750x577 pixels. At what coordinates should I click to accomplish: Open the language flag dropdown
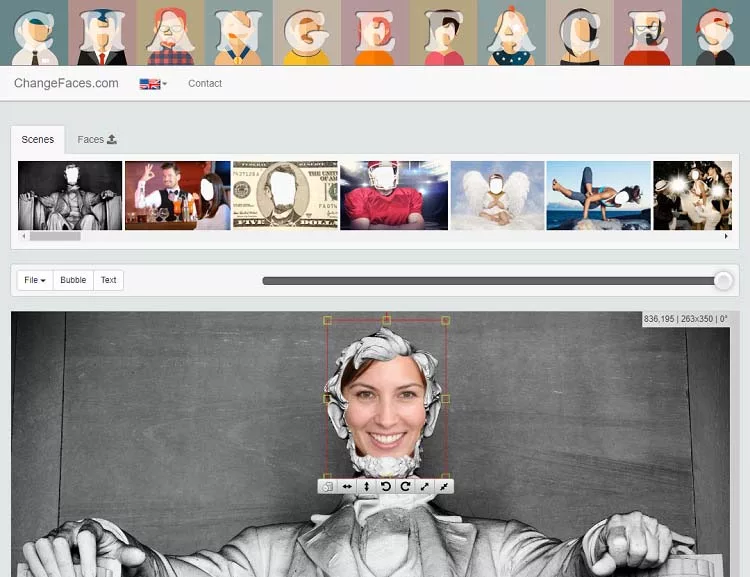[153, 84]
